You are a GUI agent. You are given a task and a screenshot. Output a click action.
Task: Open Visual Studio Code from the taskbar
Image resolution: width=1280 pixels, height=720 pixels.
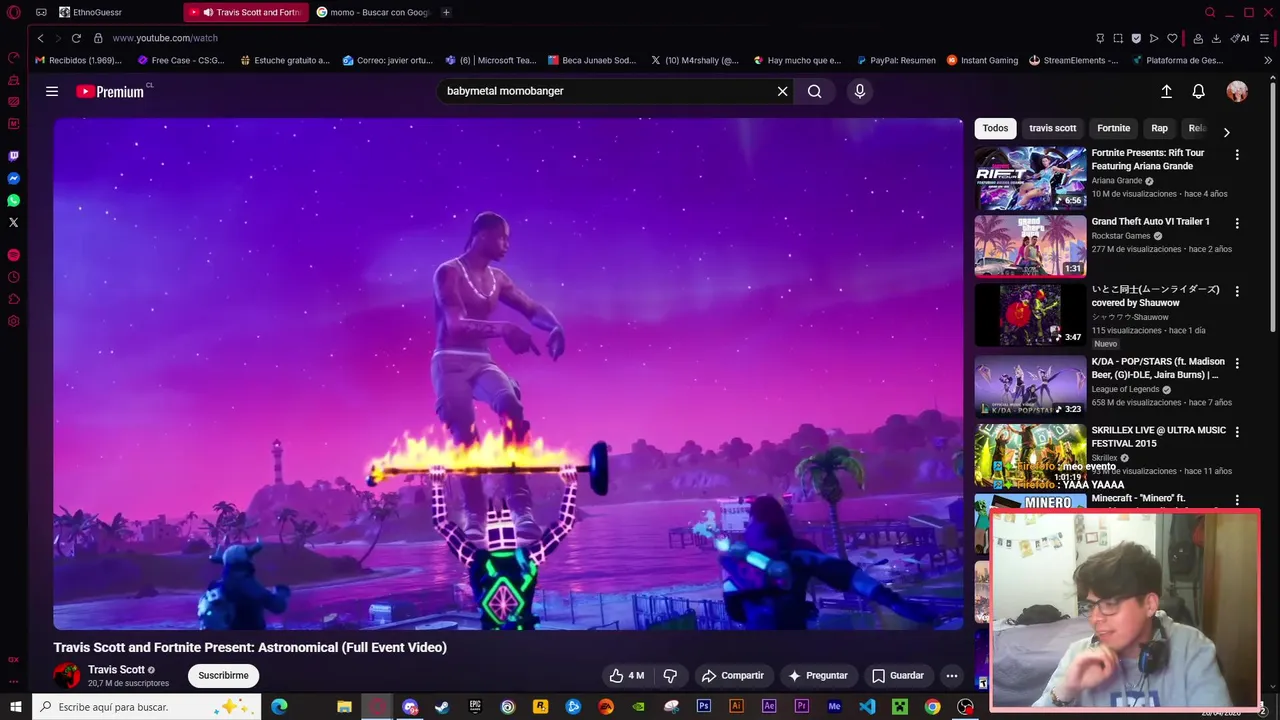point(867,707)
